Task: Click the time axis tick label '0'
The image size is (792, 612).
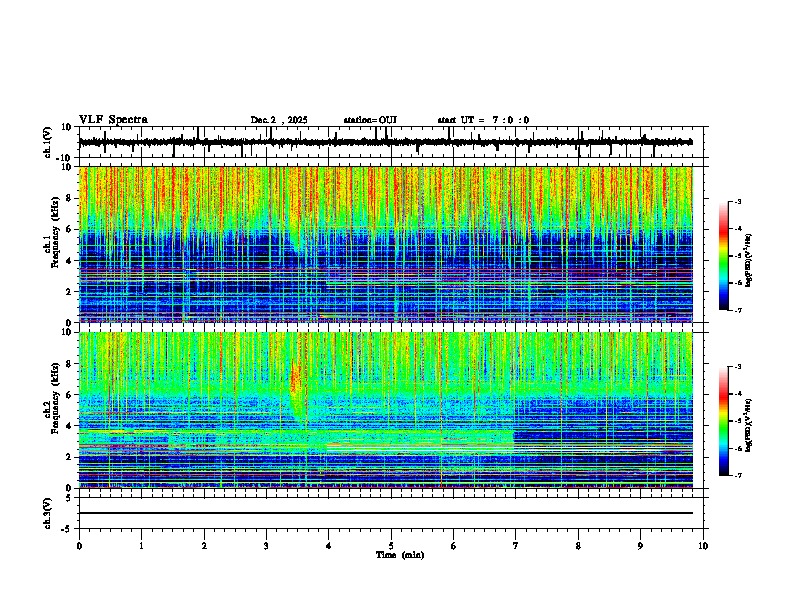Action: point(79,546)
